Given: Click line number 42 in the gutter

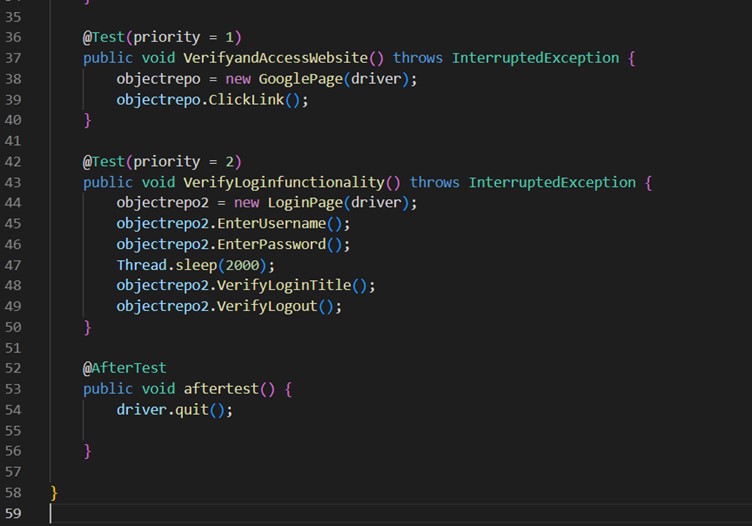Looking at the screenshot, I should 13,162.
